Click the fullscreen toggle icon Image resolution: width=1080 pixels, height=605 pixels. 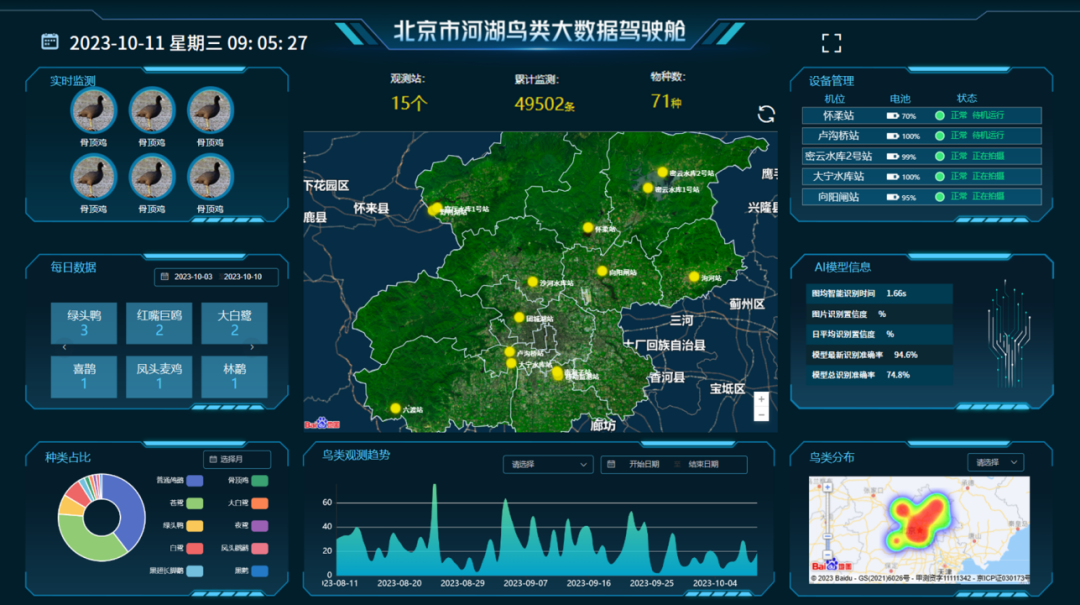point(831,43)
